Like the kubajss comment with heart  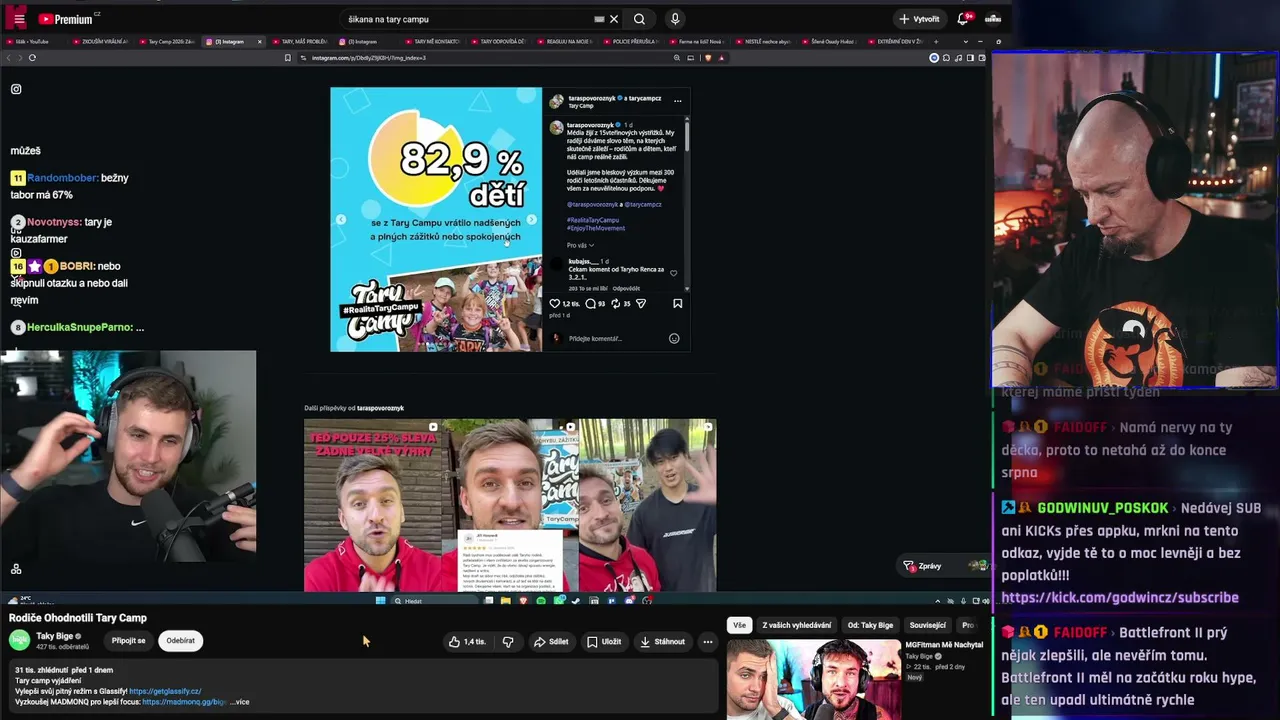pyautogui.click(x=673, y=273)
